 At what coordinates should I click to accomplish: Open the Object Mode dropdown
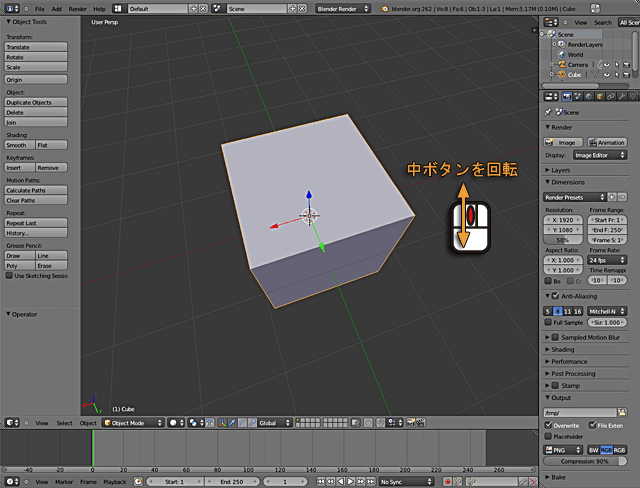133,423
